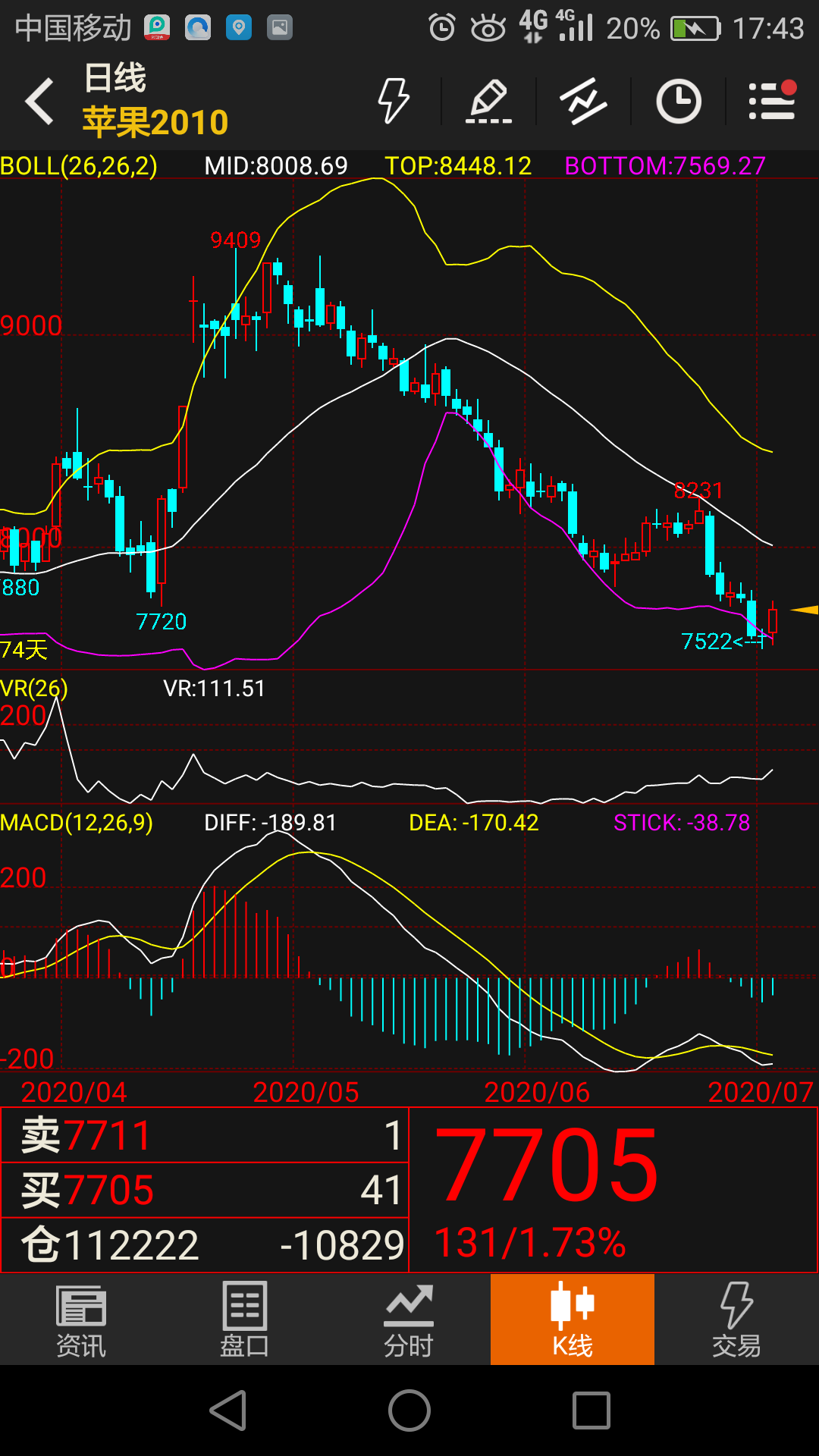The width and height of the screenshot is (819, 1456).
Task: Open the clock period selector icon
Action: [x=678, y=101]
